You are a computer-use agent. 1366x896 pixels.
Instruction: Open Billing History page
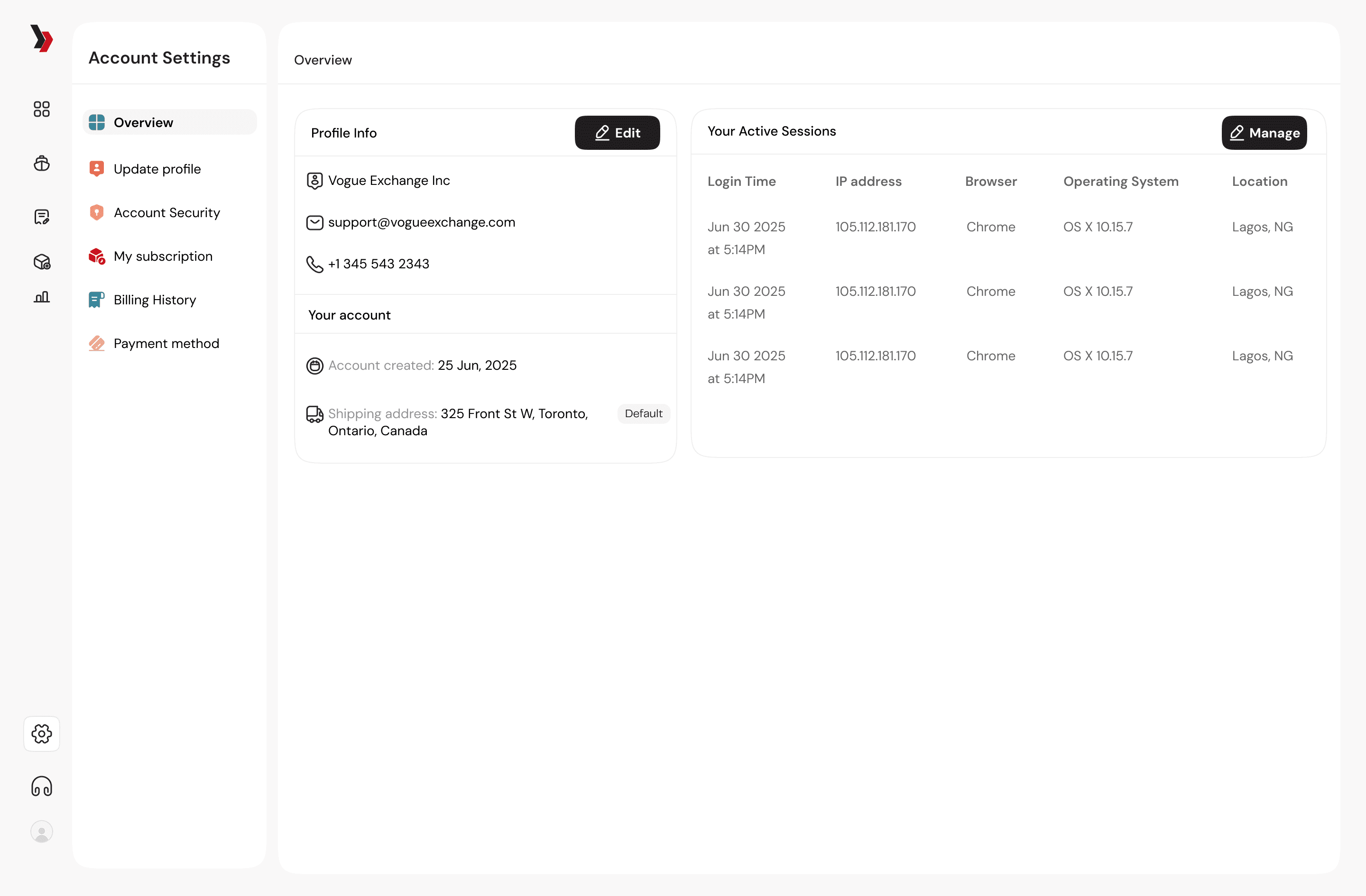click(x=155, y=300)
